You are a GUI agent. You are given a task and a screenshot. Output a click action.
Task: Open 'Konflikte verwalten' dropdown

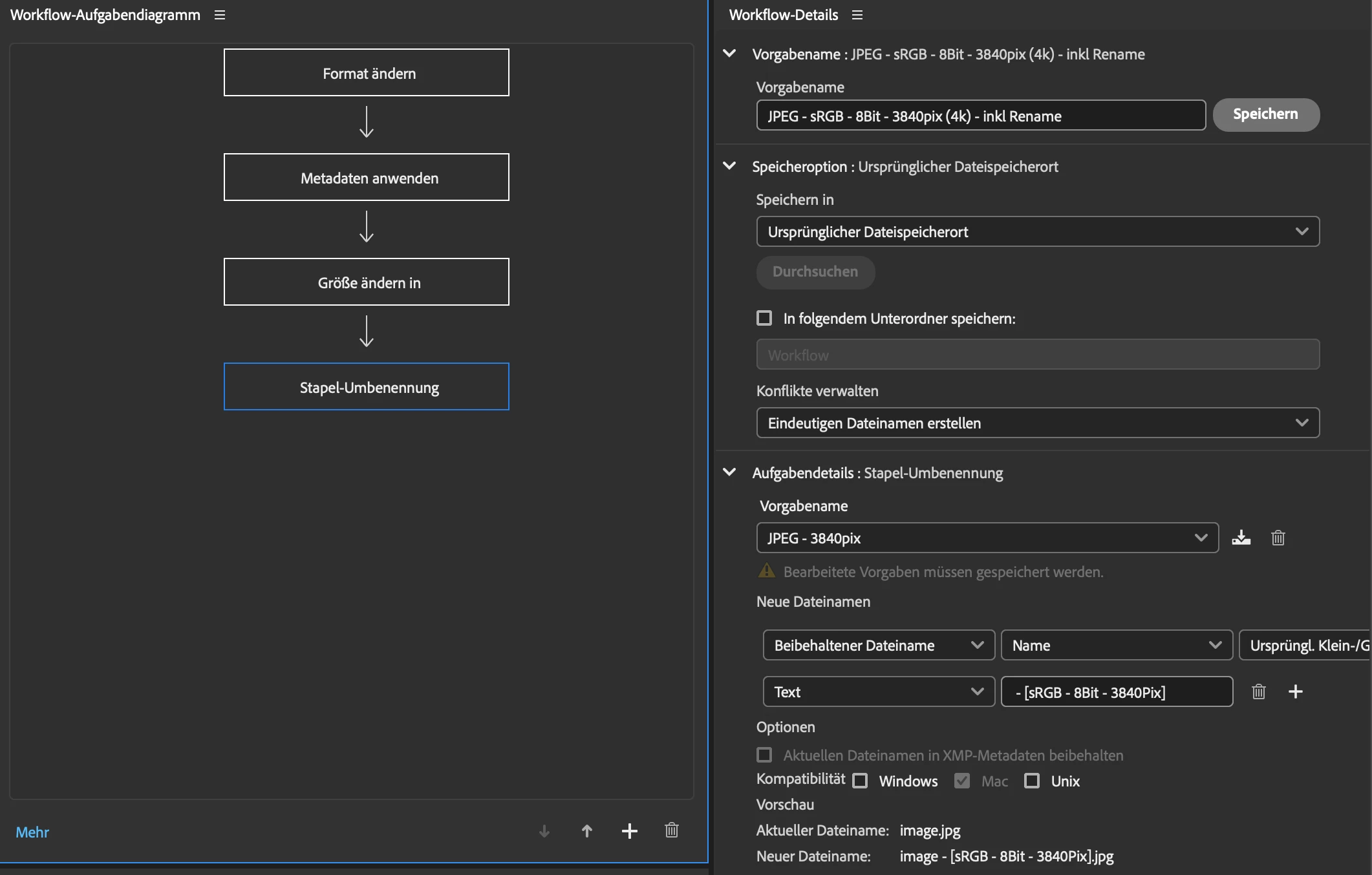pos(1038,423)
